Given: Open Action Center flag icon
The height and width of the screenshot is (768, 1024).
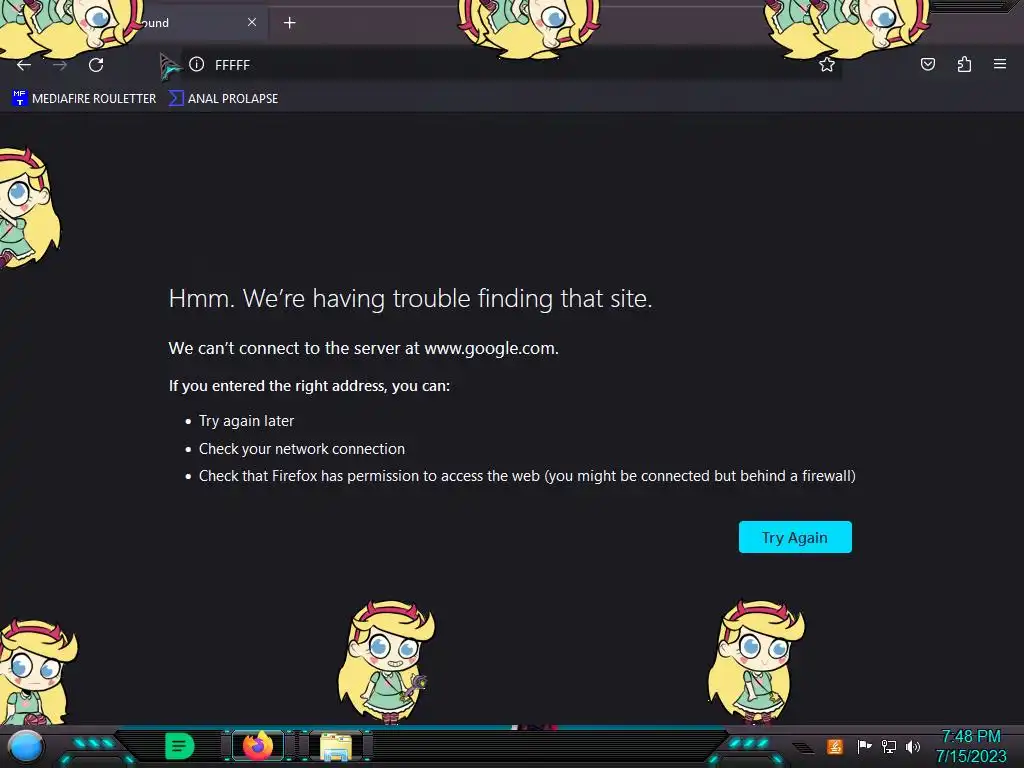Looking at the screenshot, I should (x=864, y=746).
